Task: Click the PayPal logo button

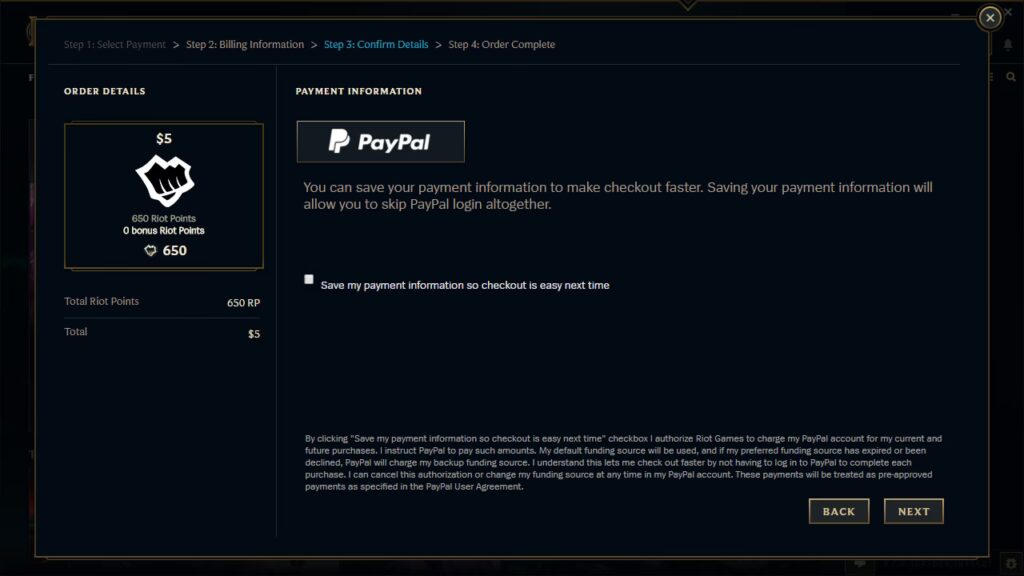Action: [x=381, y=142]
